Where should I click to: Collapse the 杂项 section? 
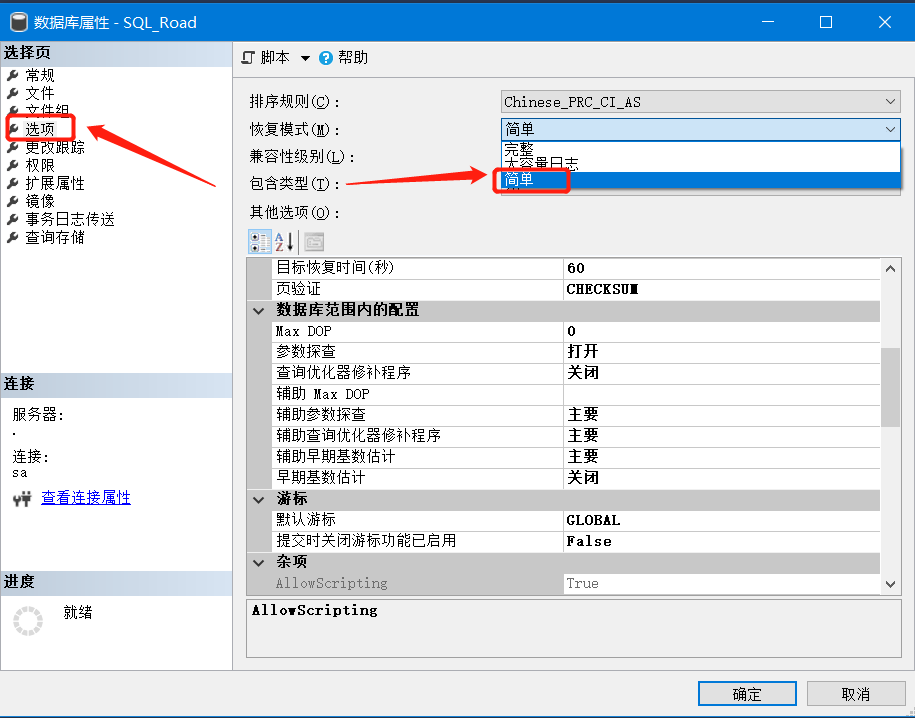[x=259, y=563]
